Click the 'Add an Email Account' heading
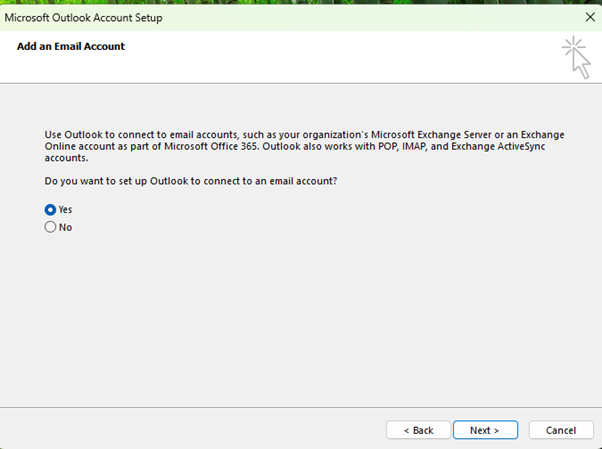The height and width of the screenshot is (449, 602). [71, 46]
